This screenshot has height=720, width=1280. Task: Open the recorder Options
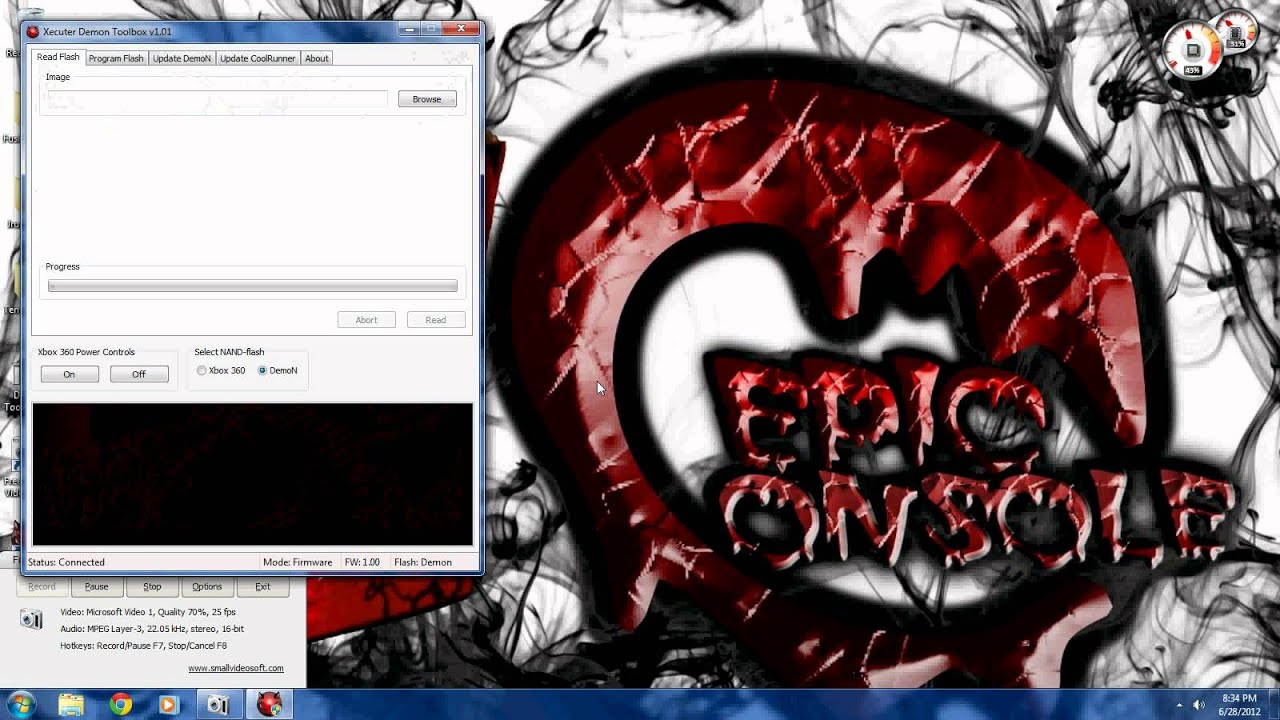[x=207, y=587]
